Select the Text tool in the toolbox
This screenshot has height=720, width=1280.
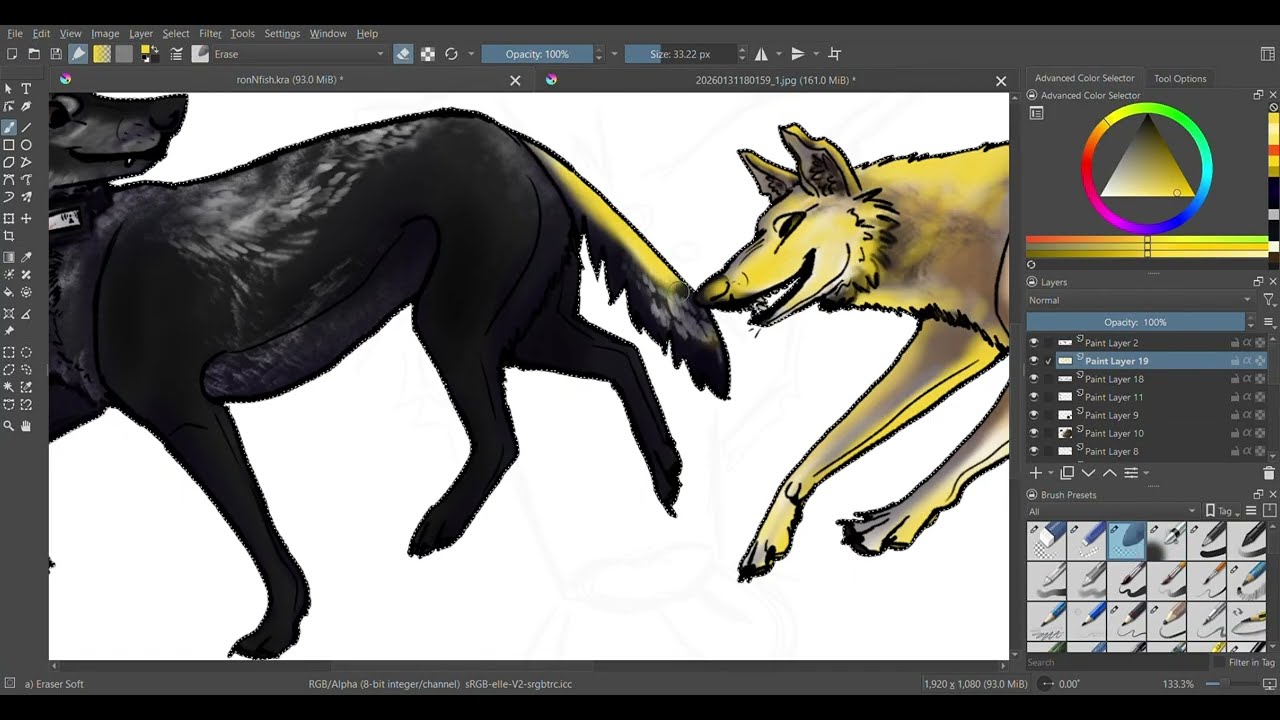tap(27, 89)
